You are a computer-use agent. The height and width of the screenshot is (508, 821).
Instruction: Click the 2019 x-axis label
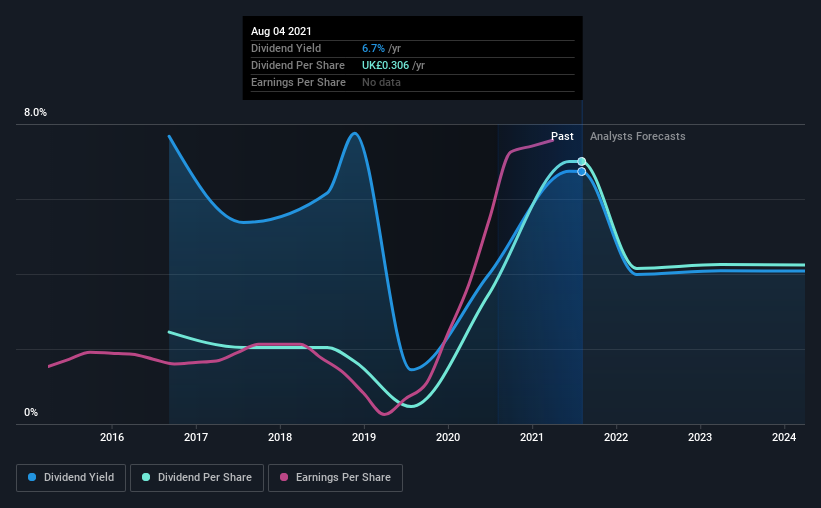(364, 437)
